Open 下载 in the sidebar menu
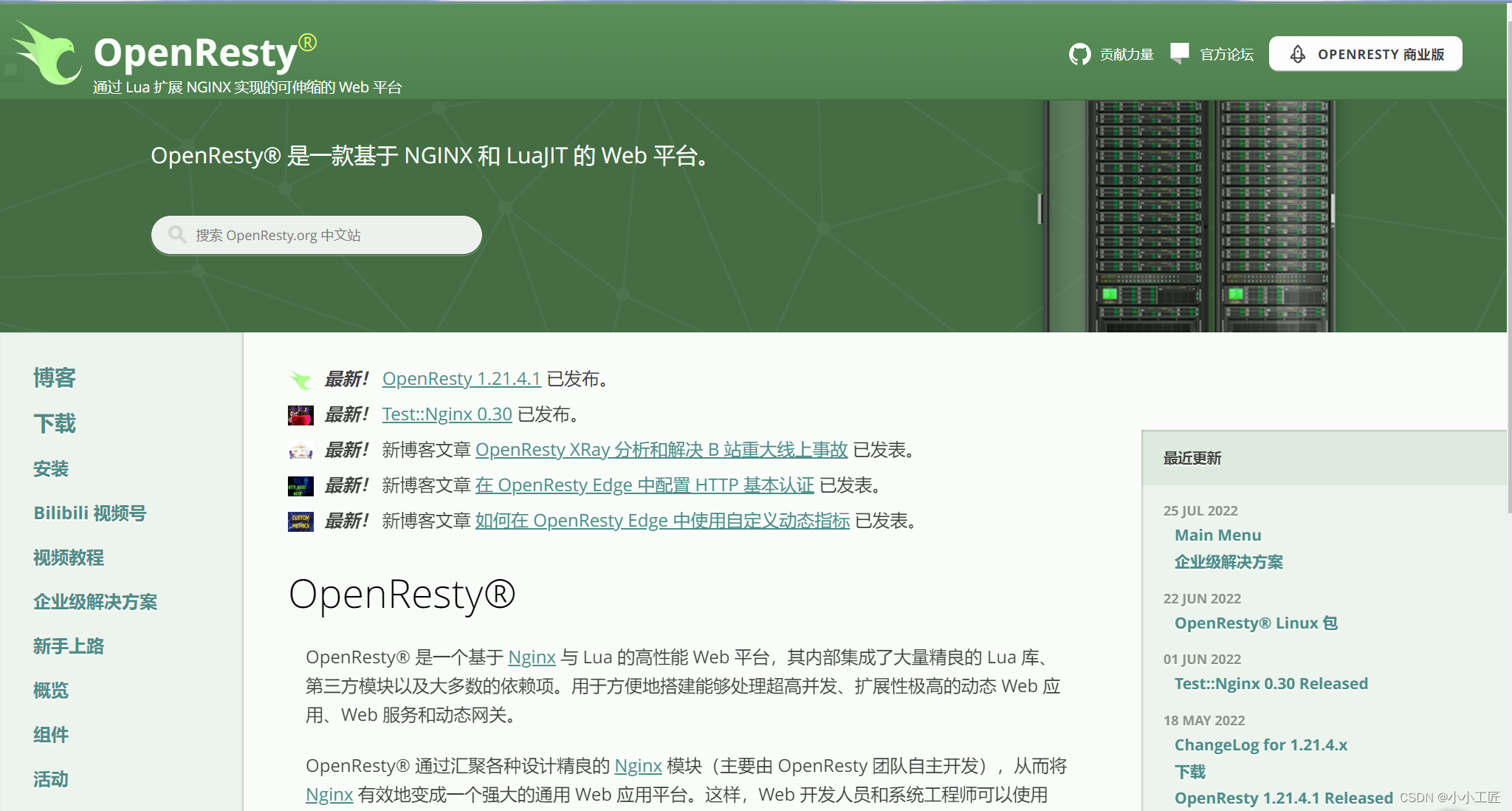The height and width of the screenshot is (811, 1512). coord(55,424)
